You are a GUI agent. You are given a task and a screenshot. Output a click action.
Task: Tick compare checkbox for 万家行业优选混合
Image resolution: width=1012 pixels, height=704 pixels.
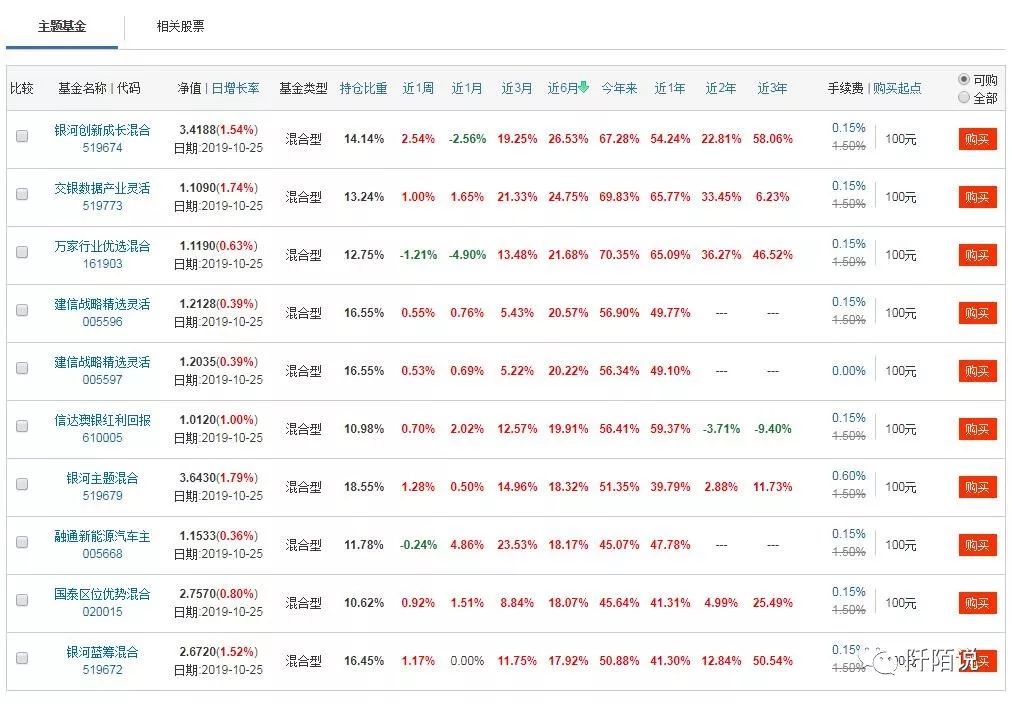click(x=22, y=252)
